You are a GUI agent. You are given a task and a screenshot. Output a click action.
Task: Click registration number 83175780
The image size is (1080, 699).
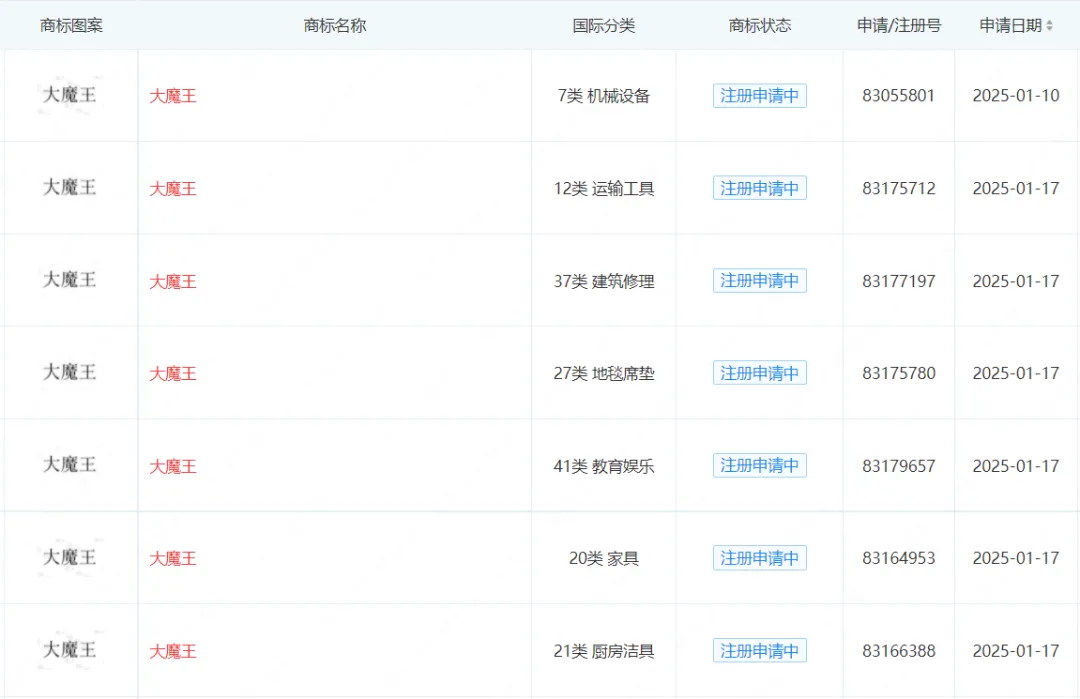click(899, 373)
